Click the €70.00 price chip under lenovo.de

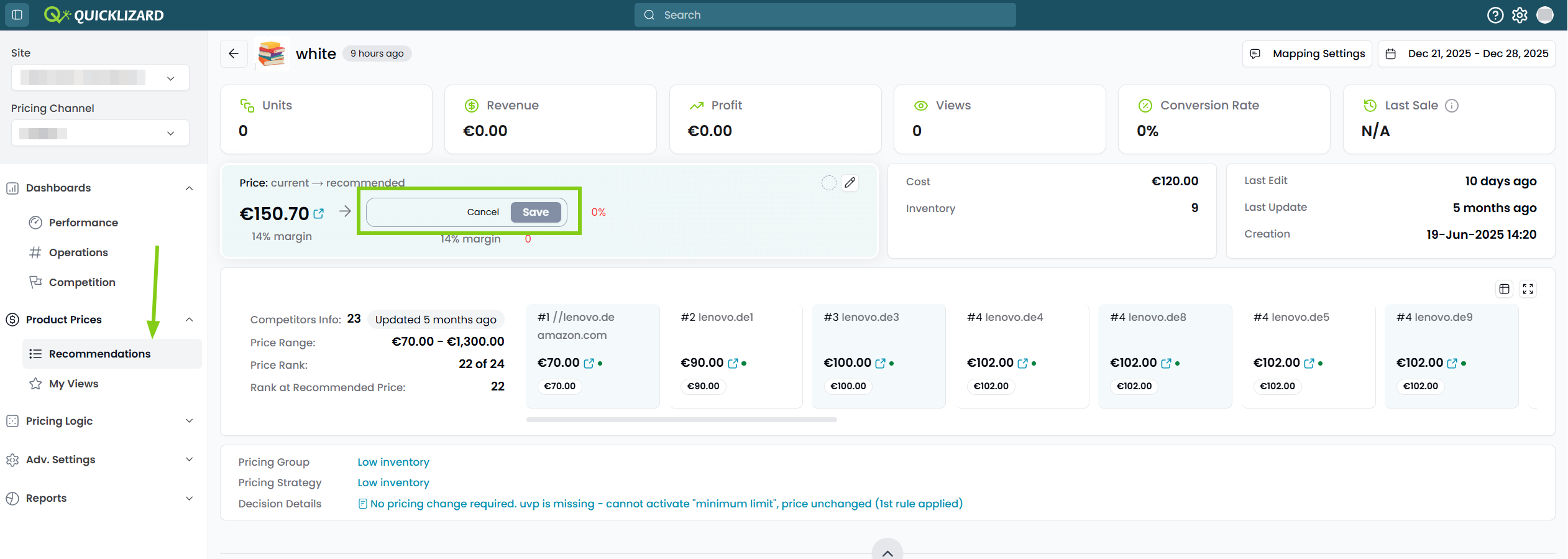click(559, 386)
